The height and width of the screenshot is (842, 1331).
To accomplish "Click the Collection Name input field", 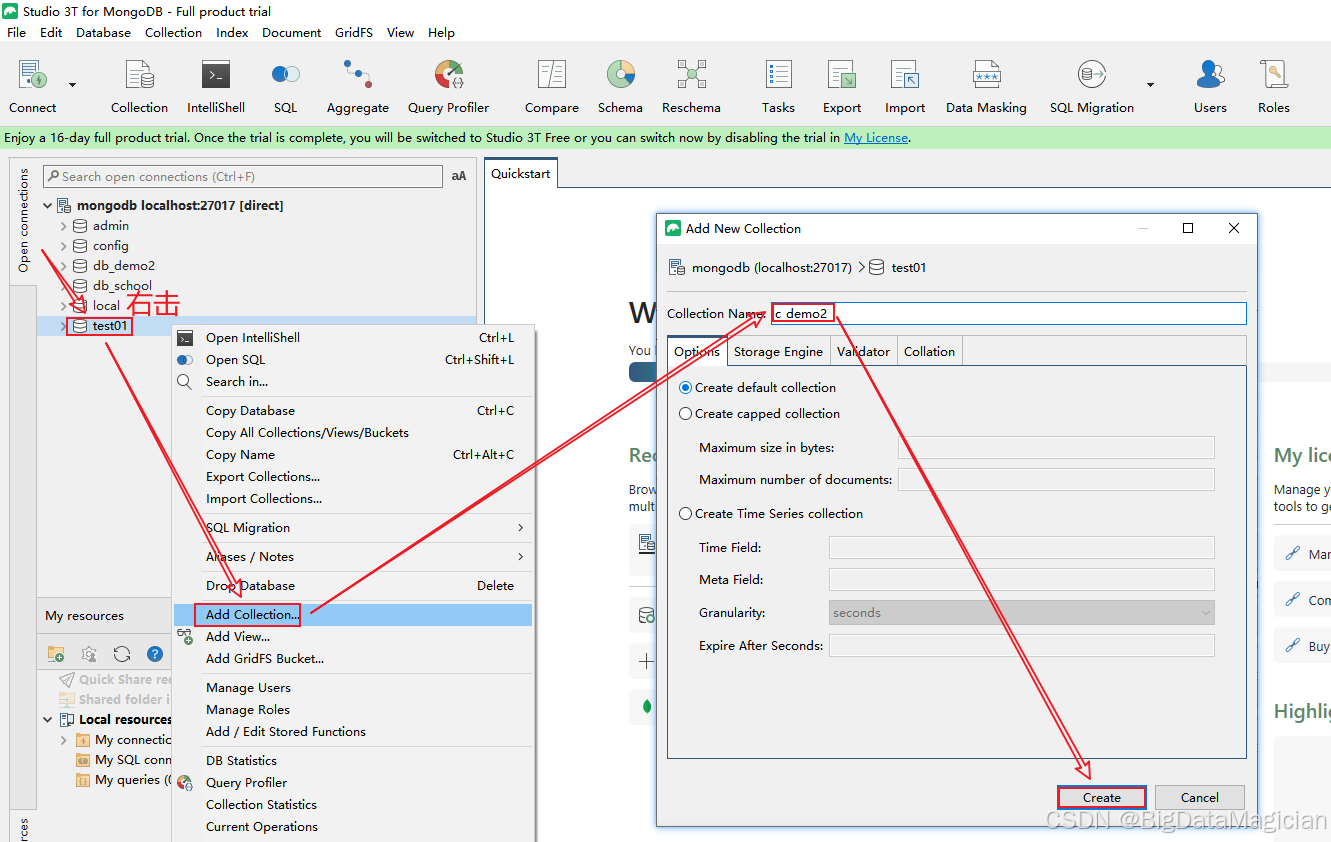I will point(1008,313).
